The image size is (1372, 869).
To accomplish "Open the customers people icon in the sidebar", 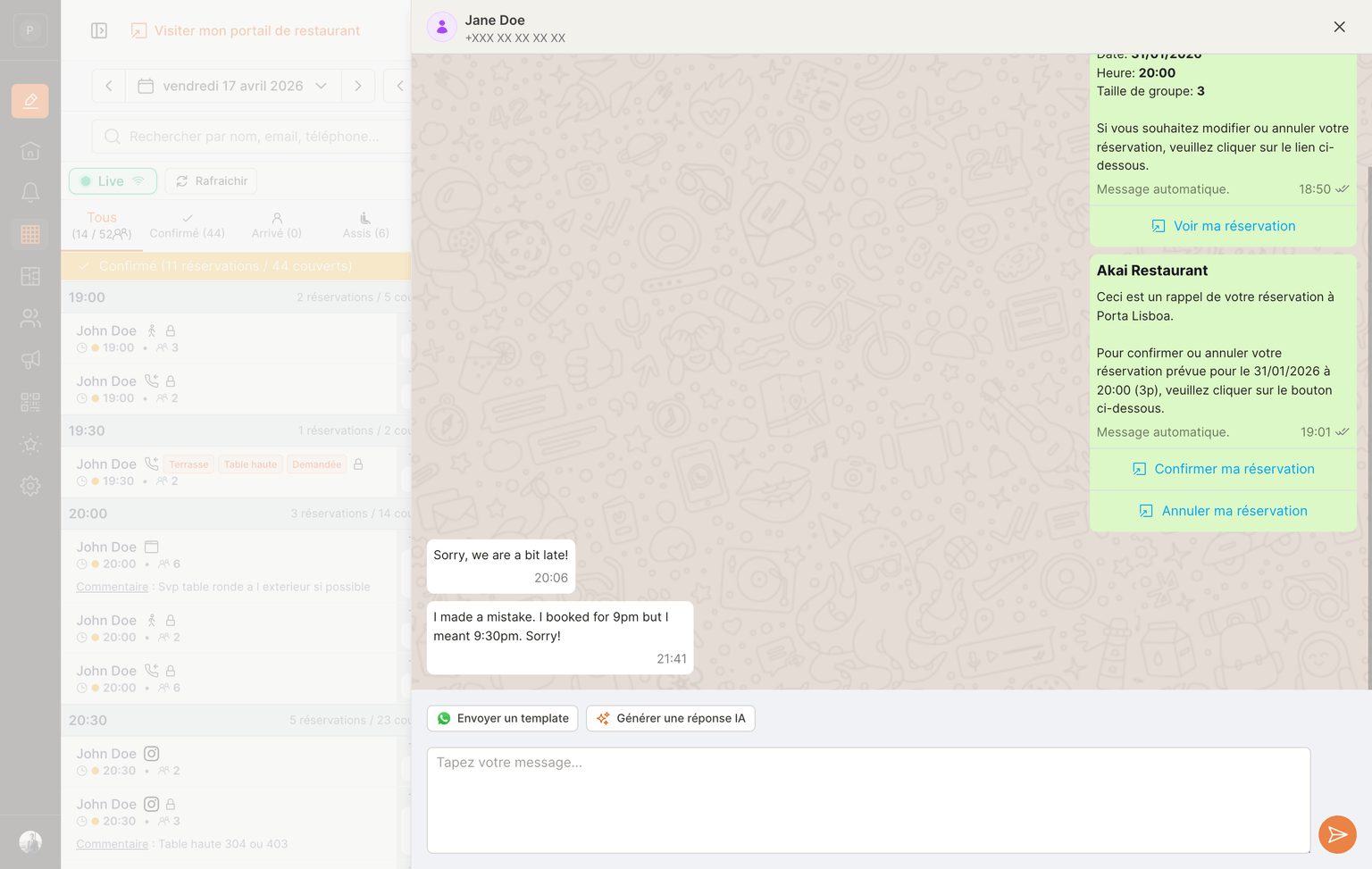I will tap(30, 318).
